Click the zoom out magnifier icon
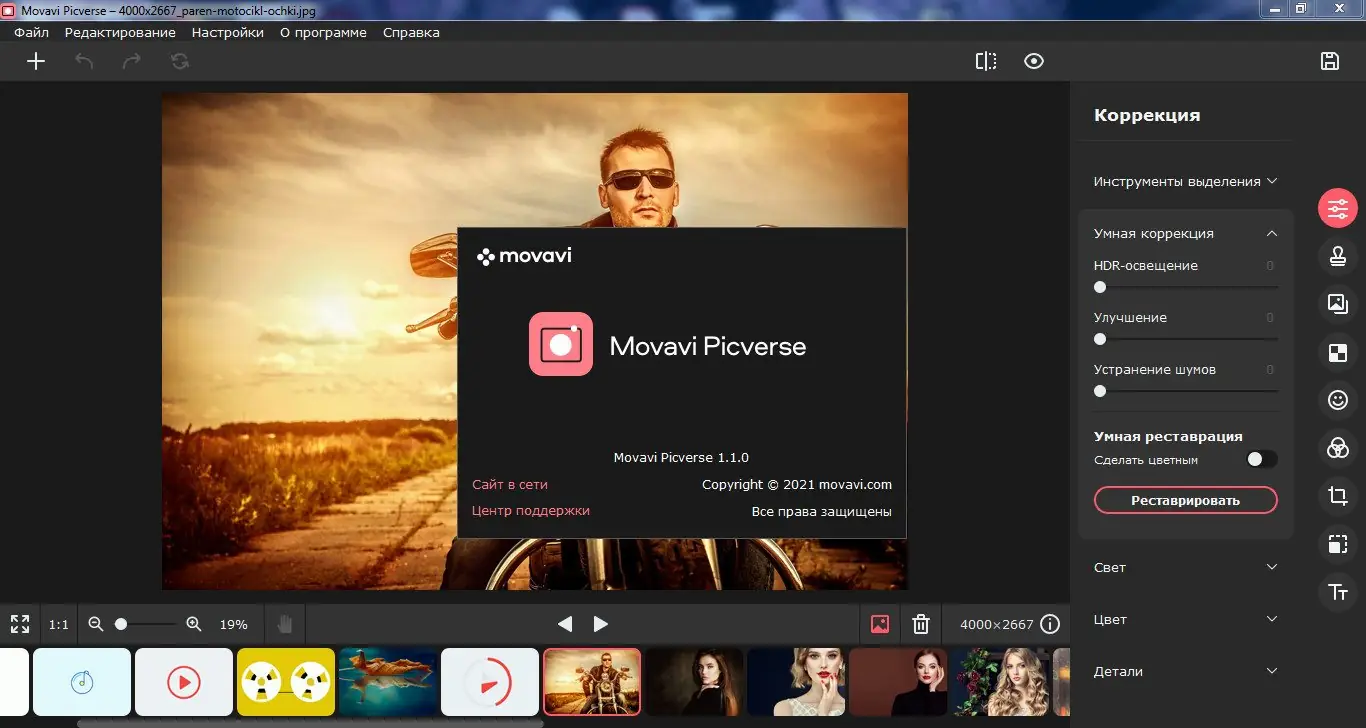This screenshot has width=1366, height=728. [x=96, y=624]
